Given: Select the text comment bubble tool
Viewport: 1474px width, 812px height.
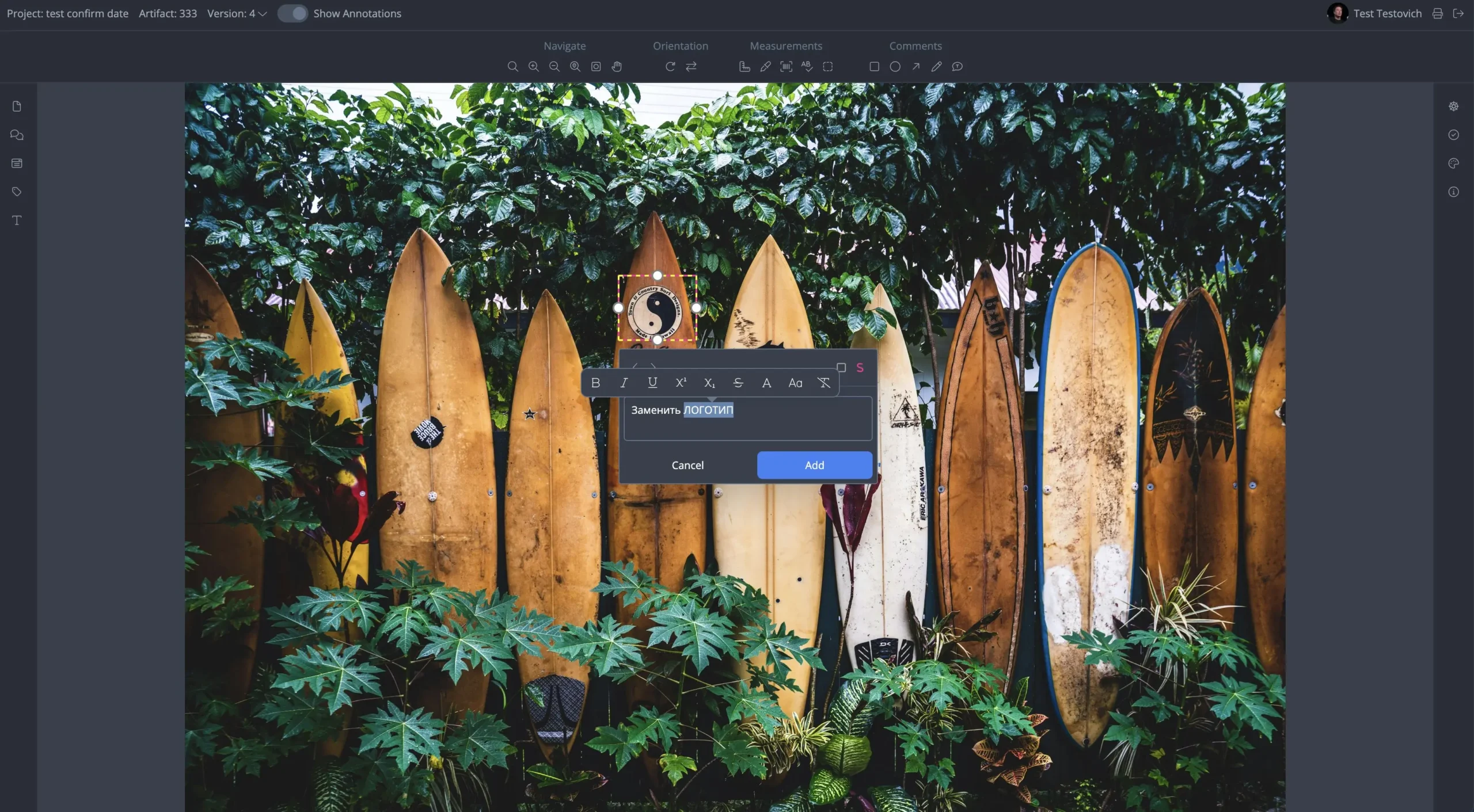Looking at the screenshot, I should coord(957,67).
